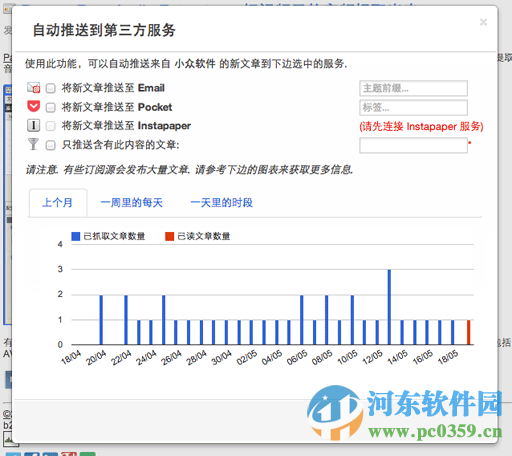
Task: Click the filter funnel icon
Action: tap(33, 144)
